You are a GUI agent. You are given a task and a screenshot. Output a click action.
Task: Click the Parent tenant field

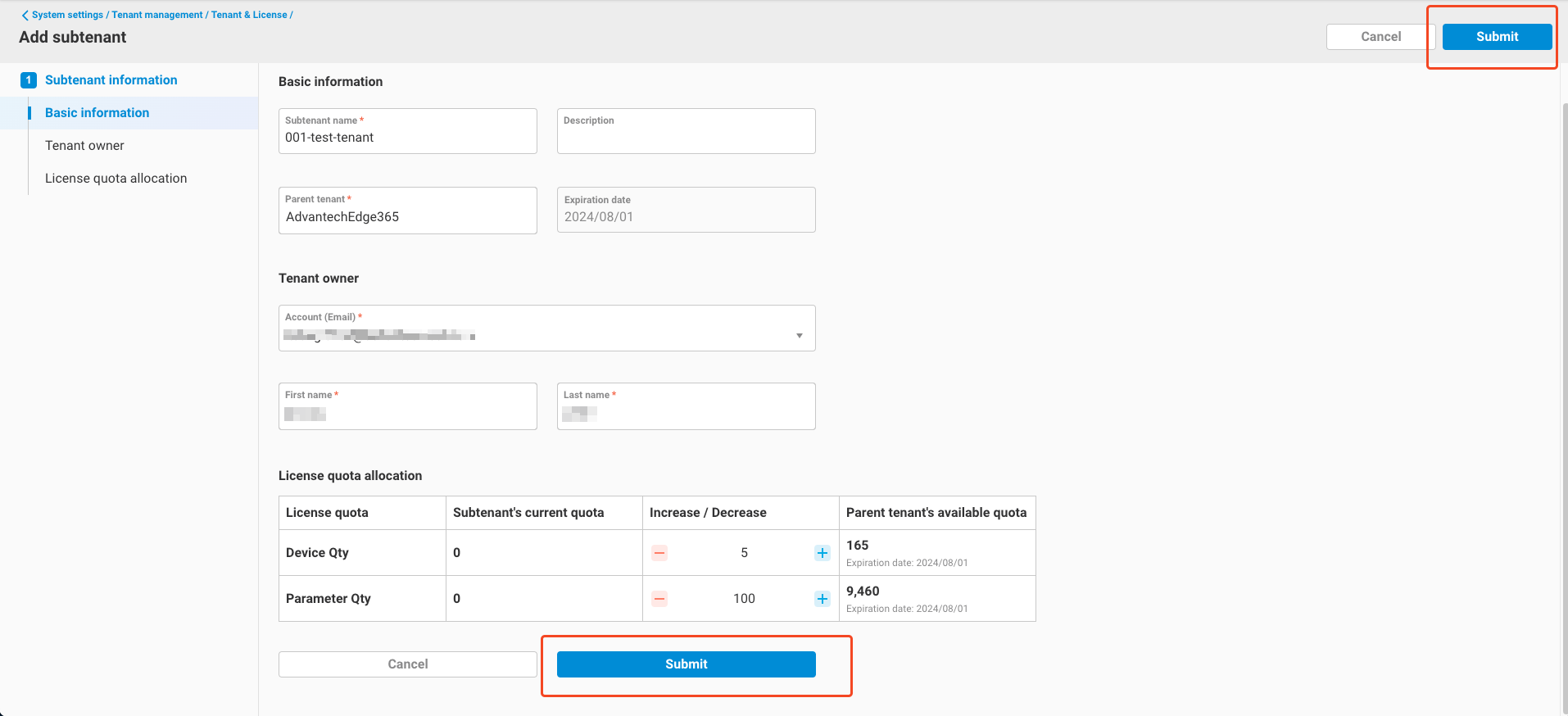[408, 211]
